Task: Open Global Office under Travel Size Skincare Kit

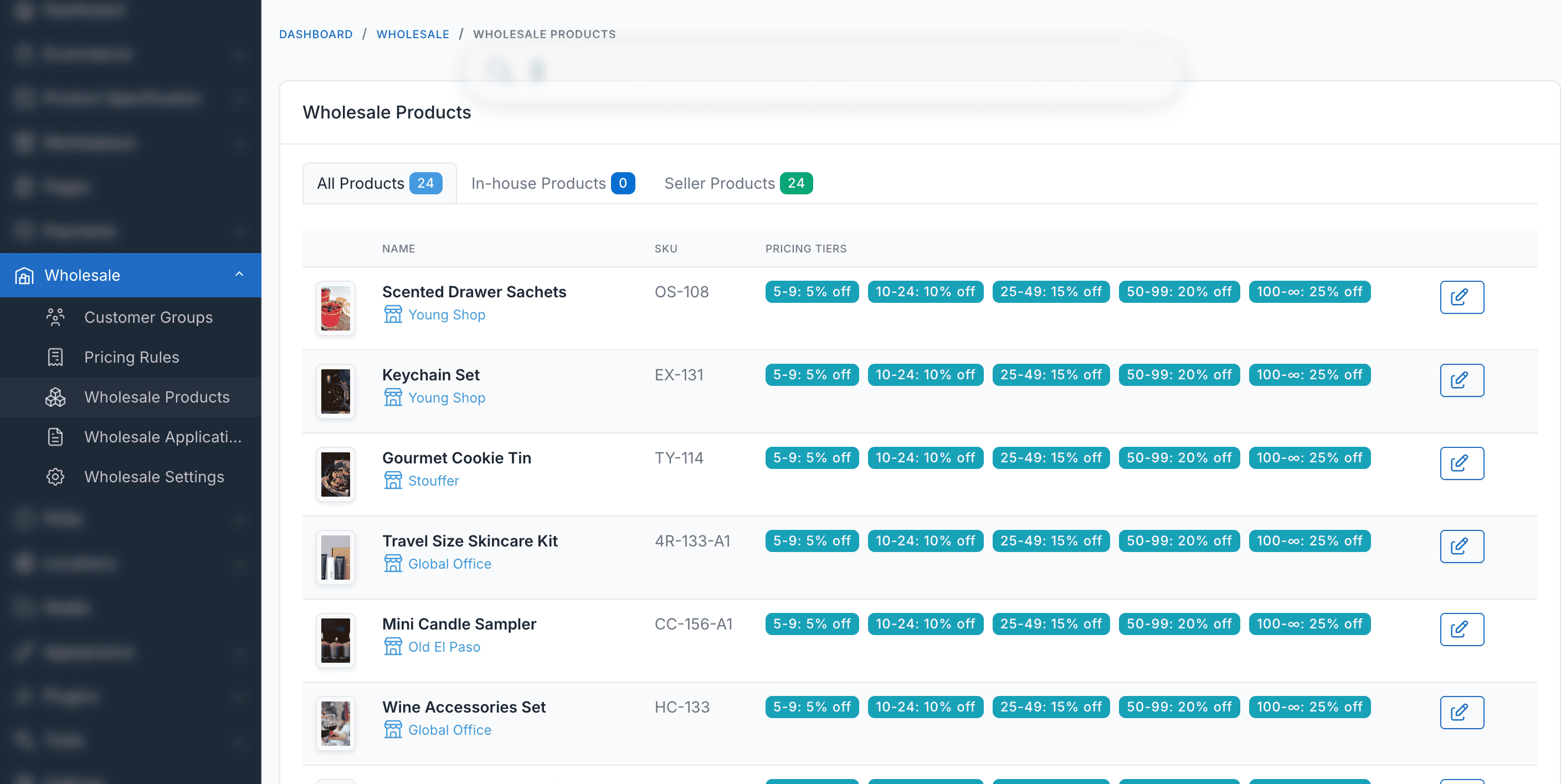Action: click(450, 564)
